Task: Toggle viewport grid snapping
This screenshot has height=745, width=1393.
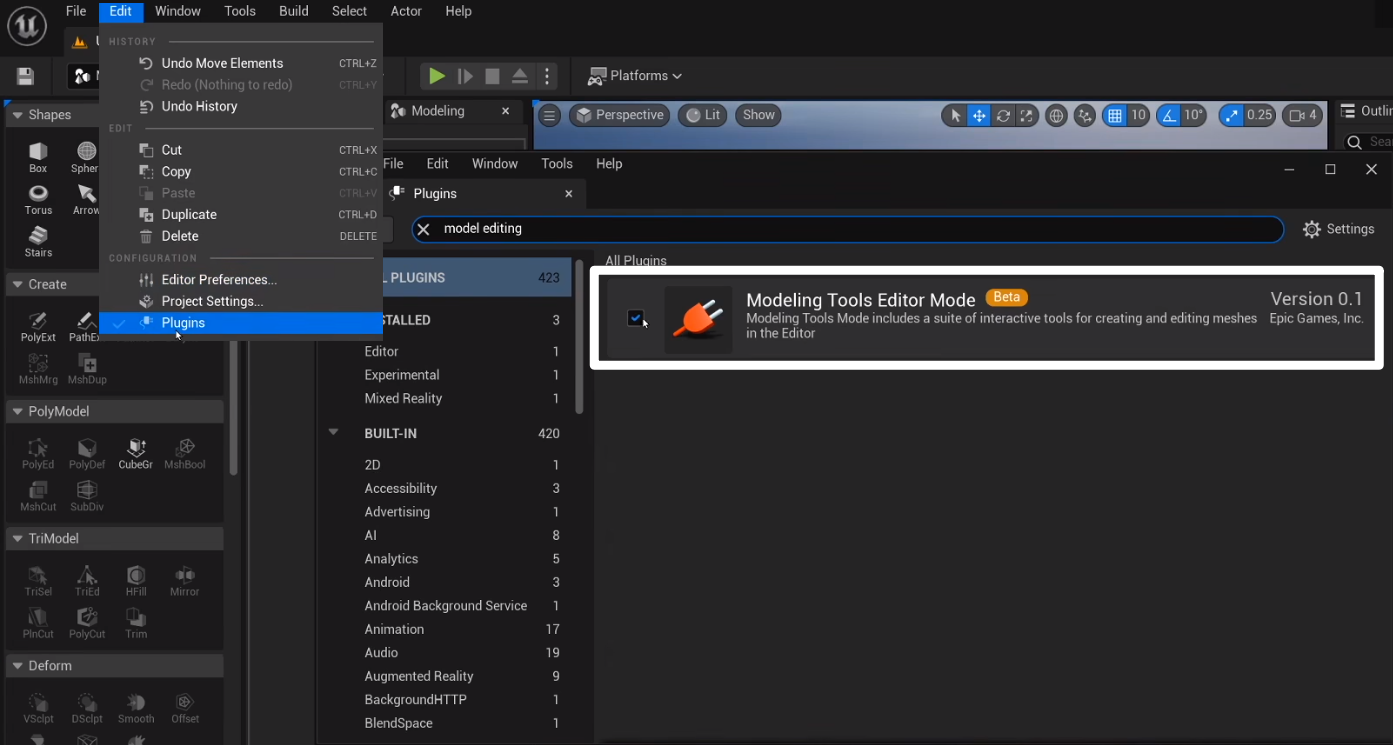Action: pos(1115,116)
